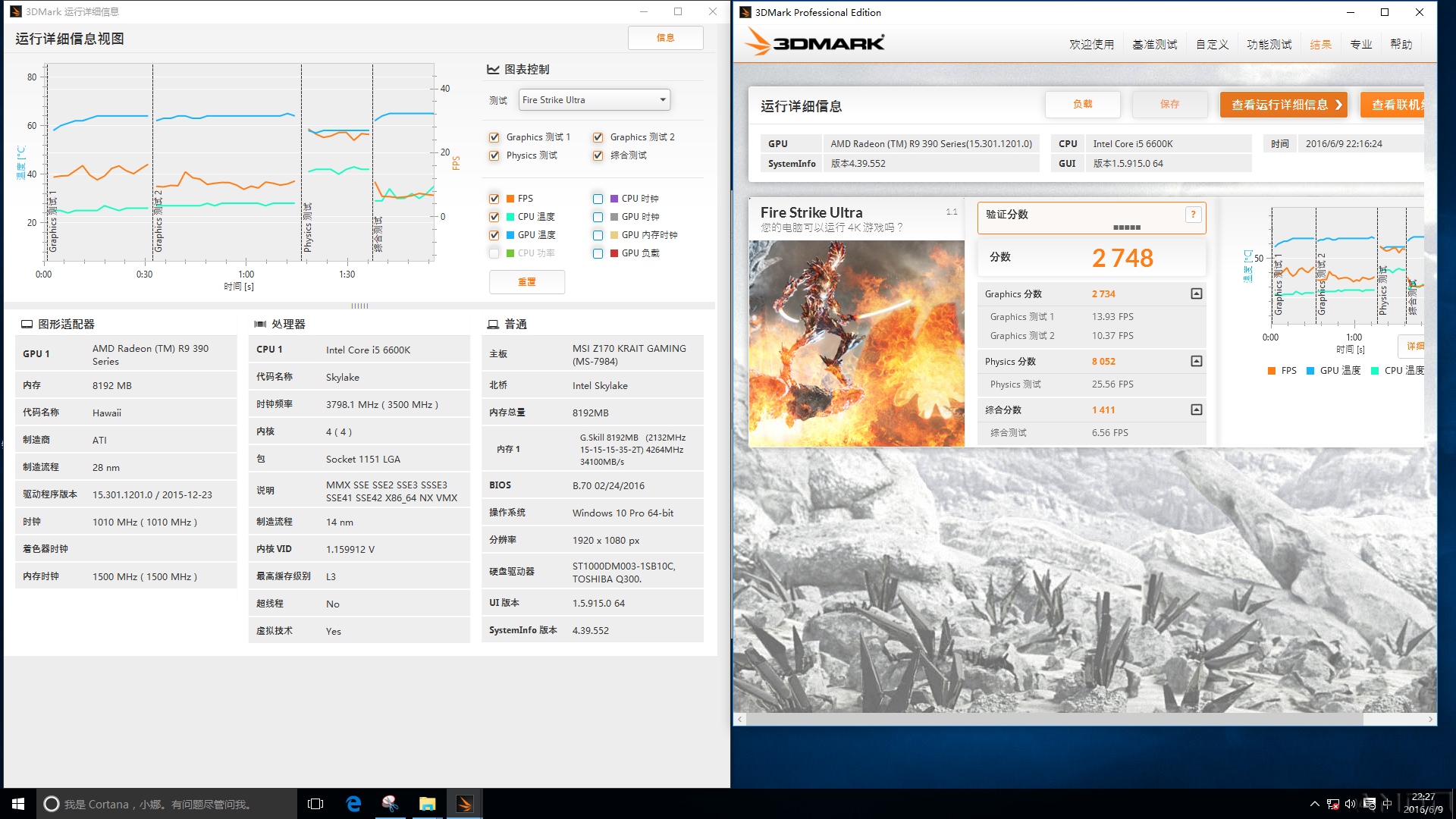Click the chart icon beside the chart control heading
Image resolution: width=1456 pixels, height=819 pixels.
493,69
